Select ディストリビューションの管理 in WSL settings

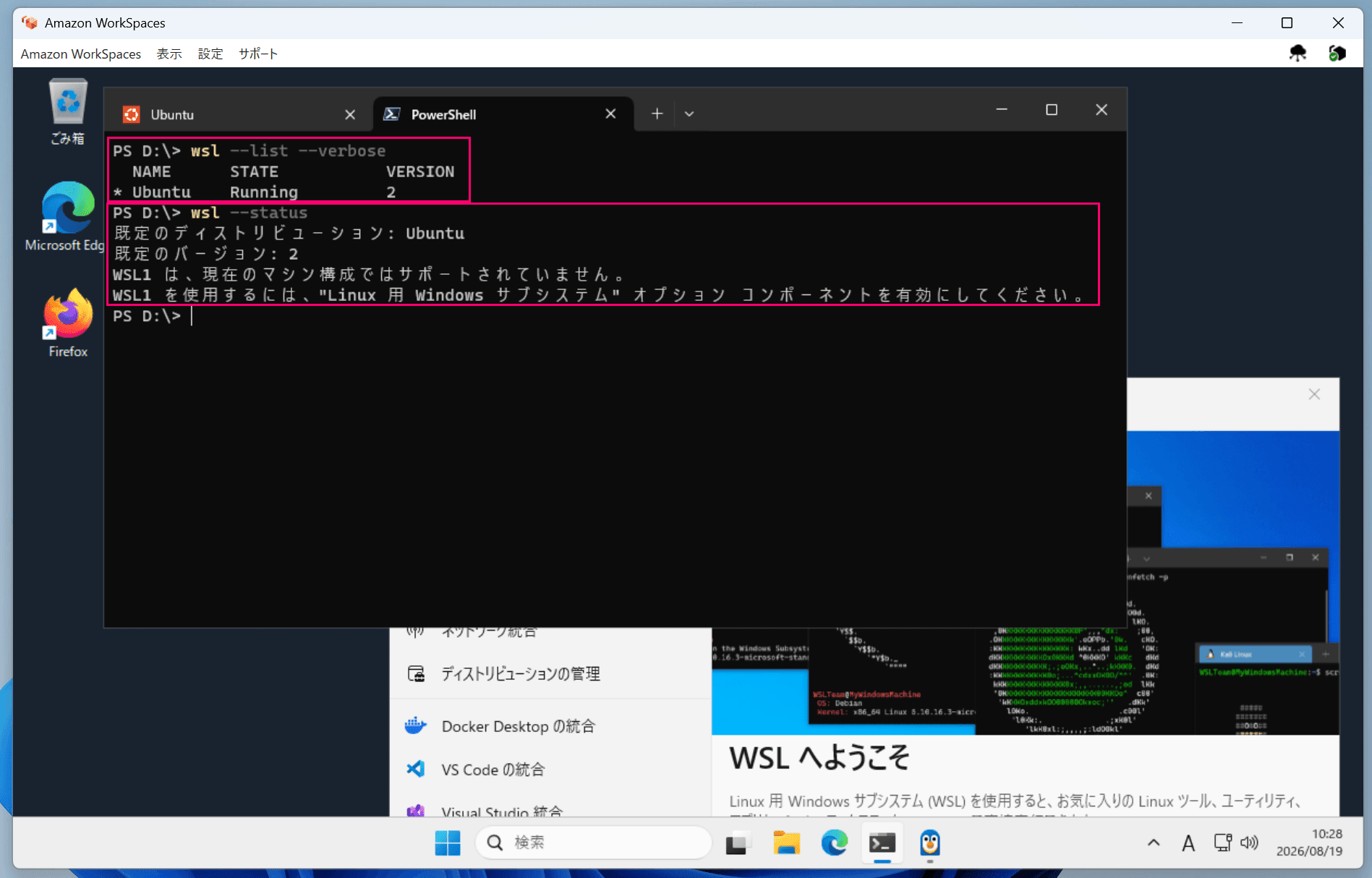[550, 674]
